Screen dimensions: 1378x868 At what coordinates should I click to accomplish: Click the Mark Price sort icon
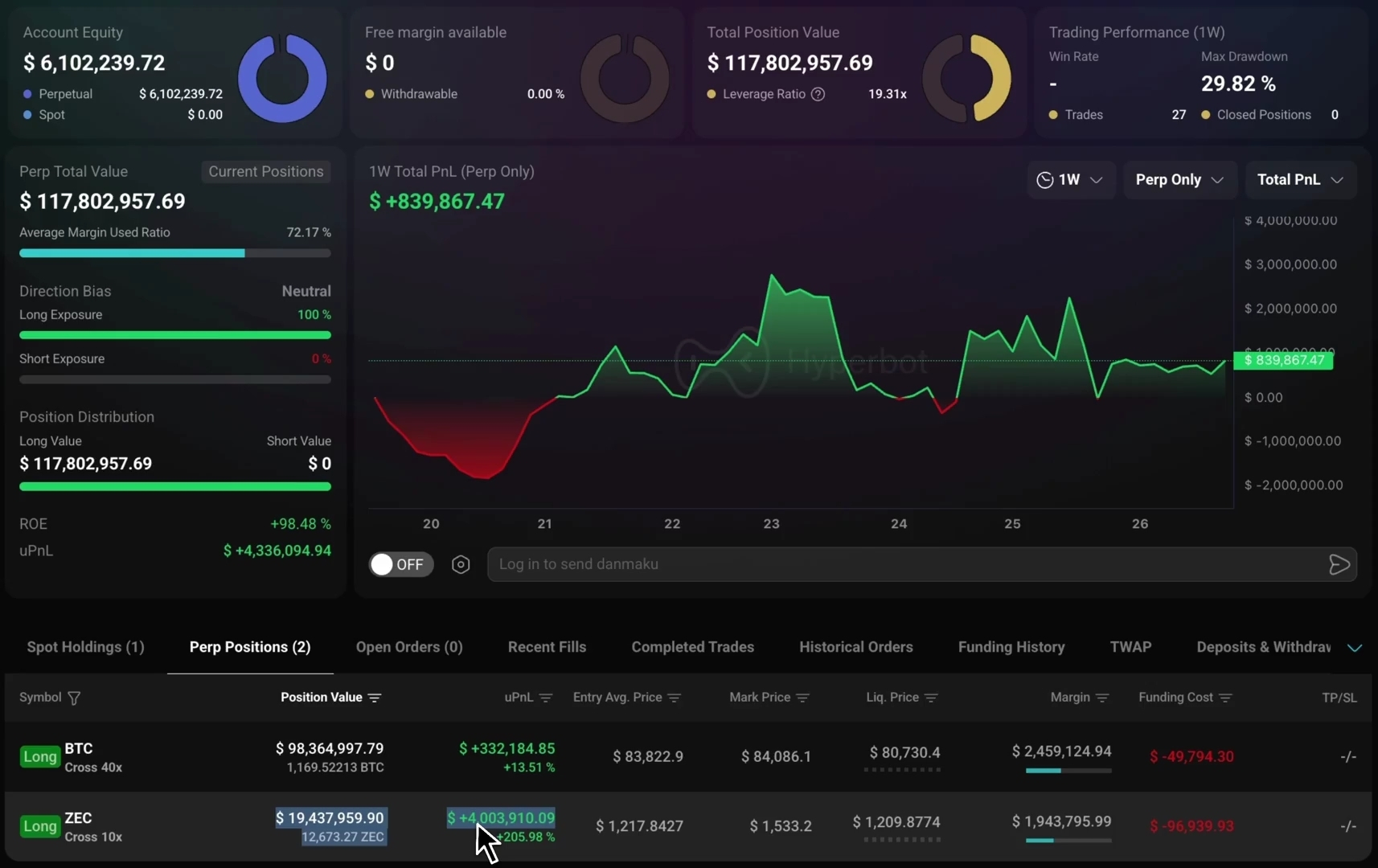click(x=802, y=698)
